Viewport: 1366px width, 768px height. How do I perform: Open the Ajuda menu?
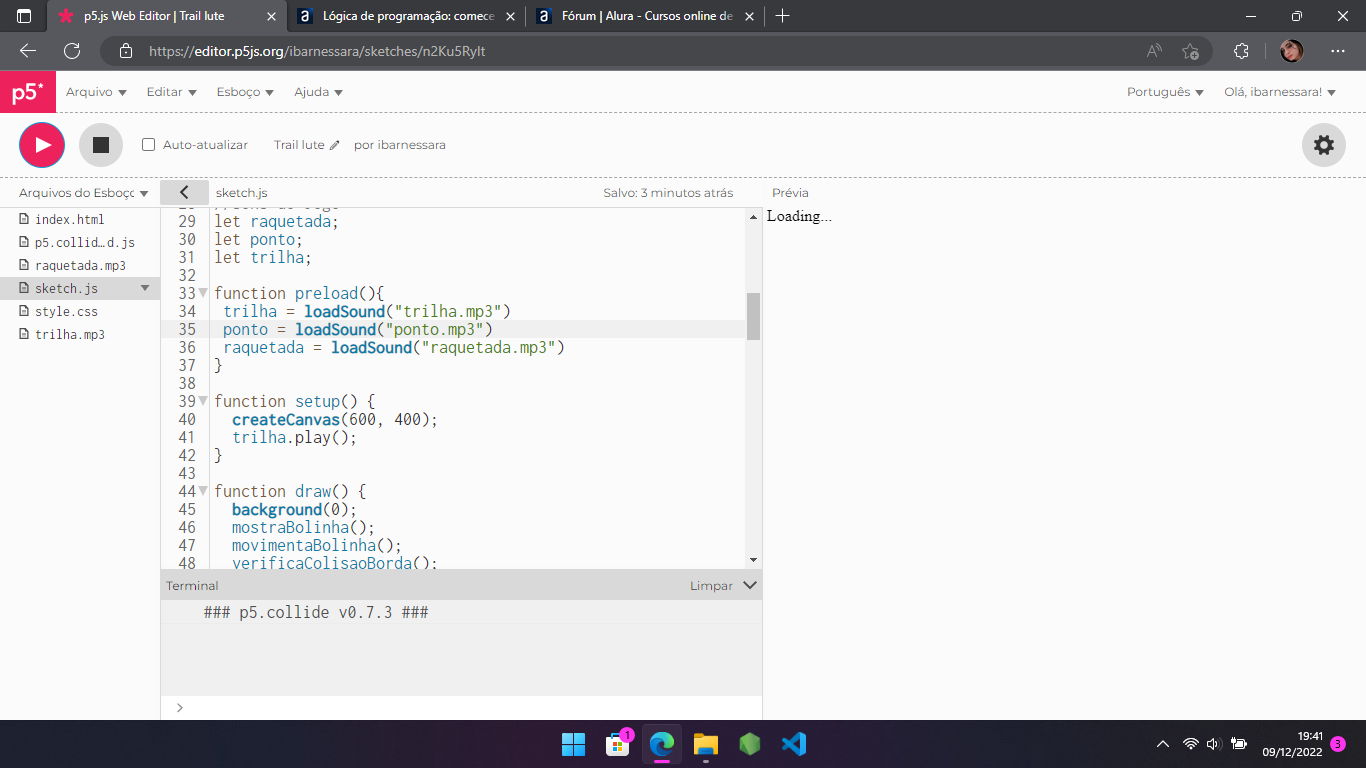[318, 92]
